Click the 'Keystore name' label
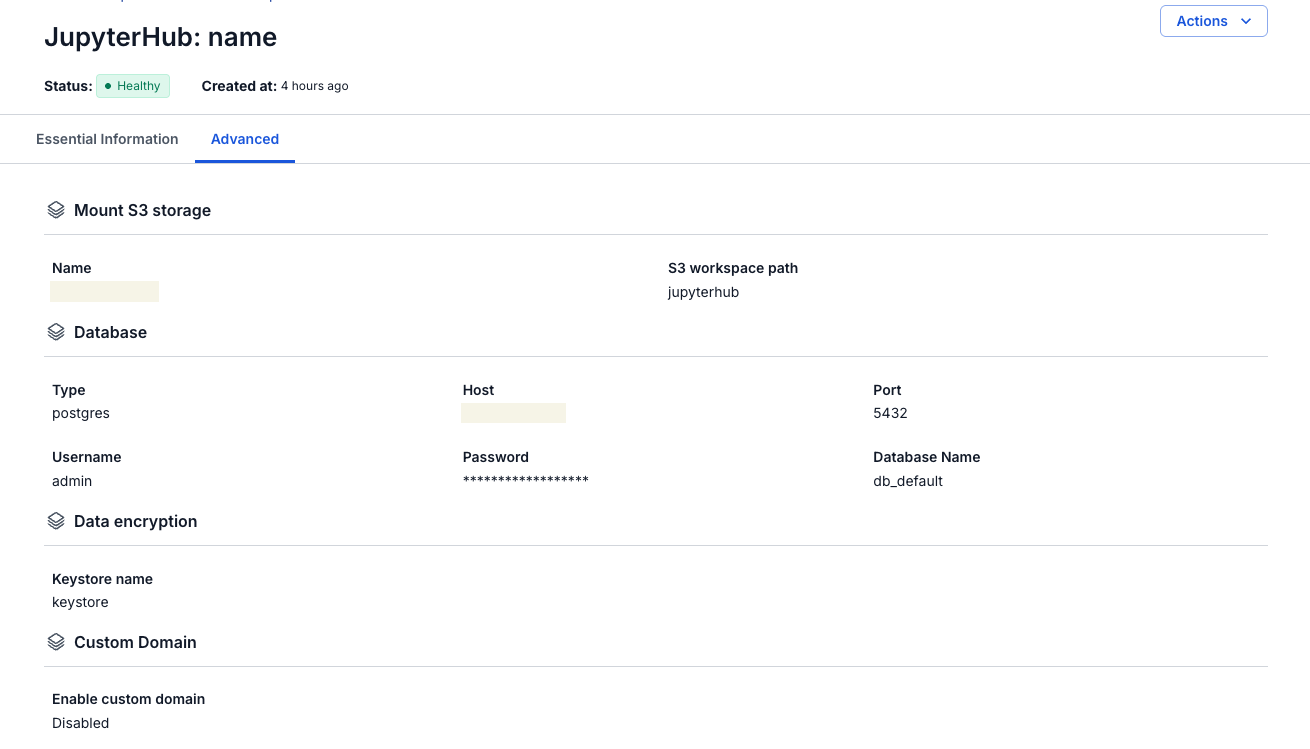 coord(102,579)
